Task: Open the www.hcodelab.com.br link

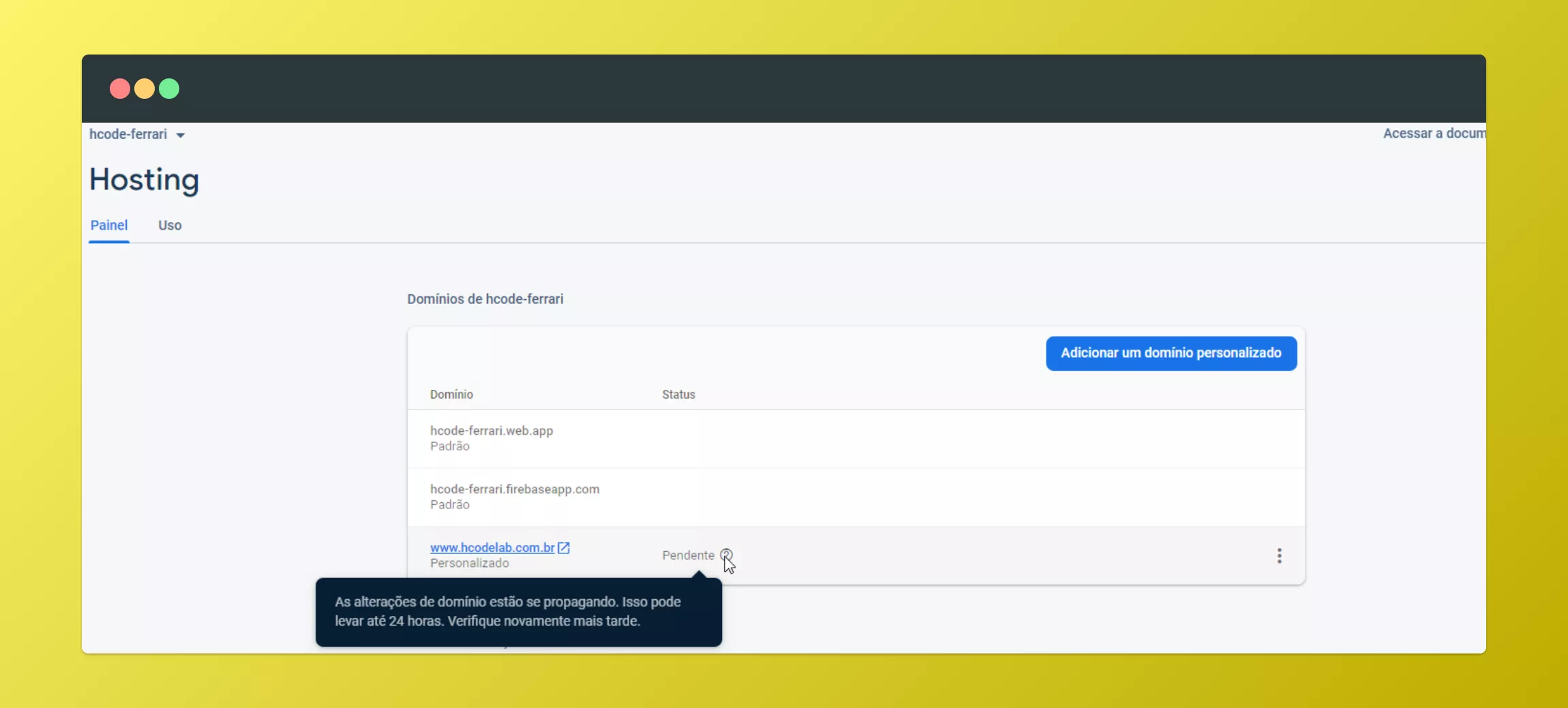Action: tap(492, 547)
